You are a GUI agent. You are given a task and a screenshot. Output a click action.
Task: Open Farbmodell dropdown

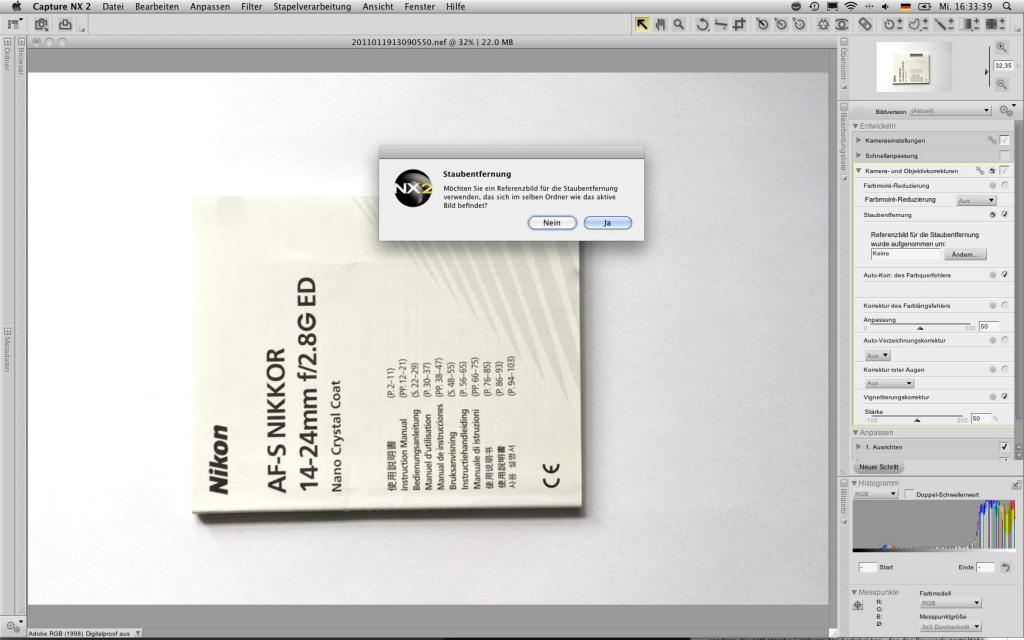click(950, 603)
